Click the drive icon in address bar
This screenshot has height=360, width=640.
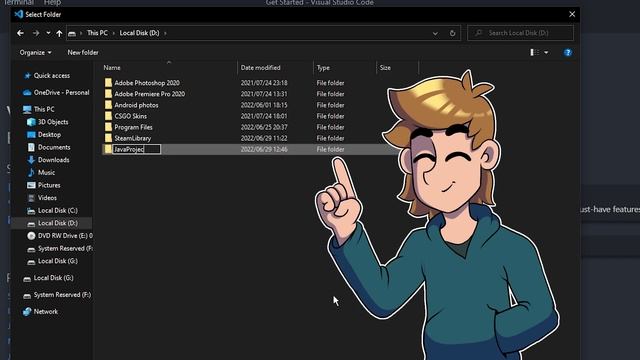coord(72,33)
